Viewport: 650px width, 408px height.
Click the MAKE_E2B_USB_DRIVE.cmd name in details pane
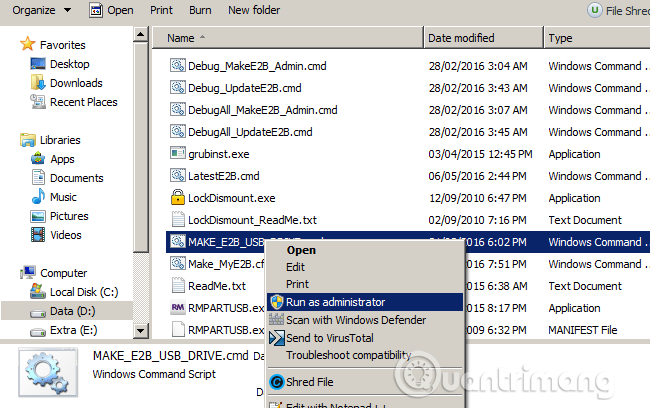tap(170, 356)
